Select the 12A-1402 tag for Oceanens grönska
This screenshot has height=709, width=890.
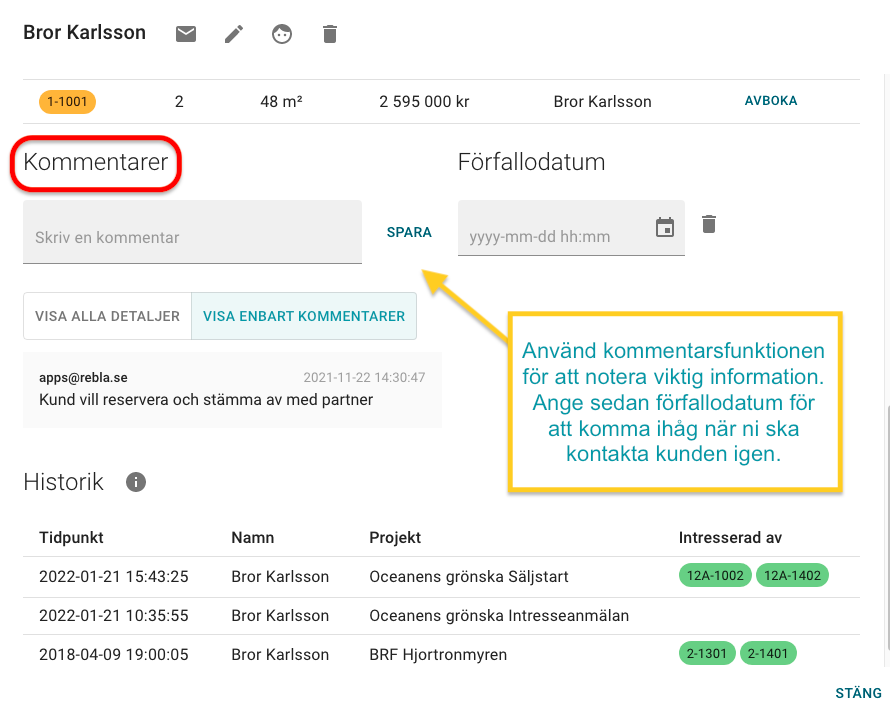792,575
